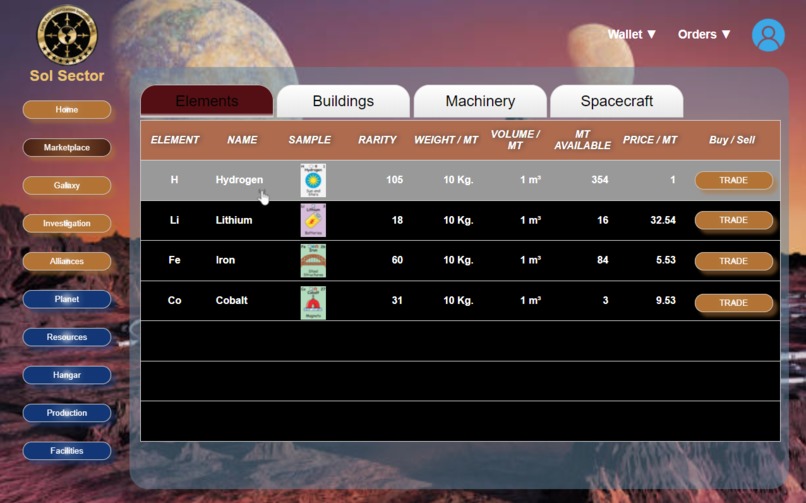The image size is (806, 503).
Task: Click the 'H' element symbol
Action: tap(174, 180)
